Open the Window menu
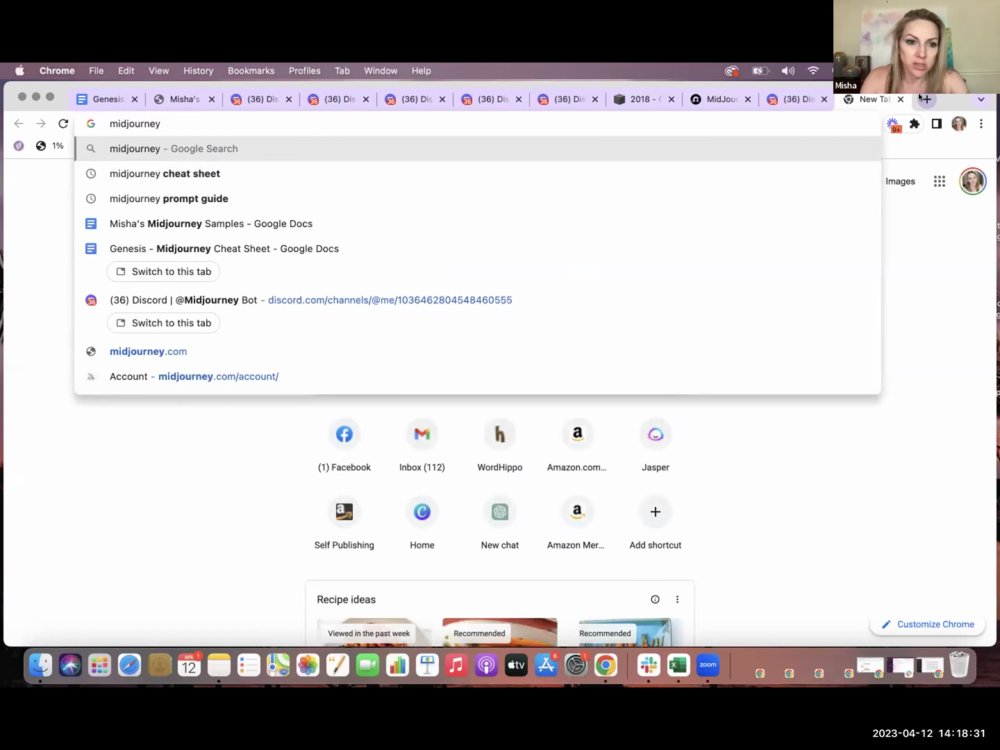The height and width of the screenshot is (750, 1000). coord(381,71)
